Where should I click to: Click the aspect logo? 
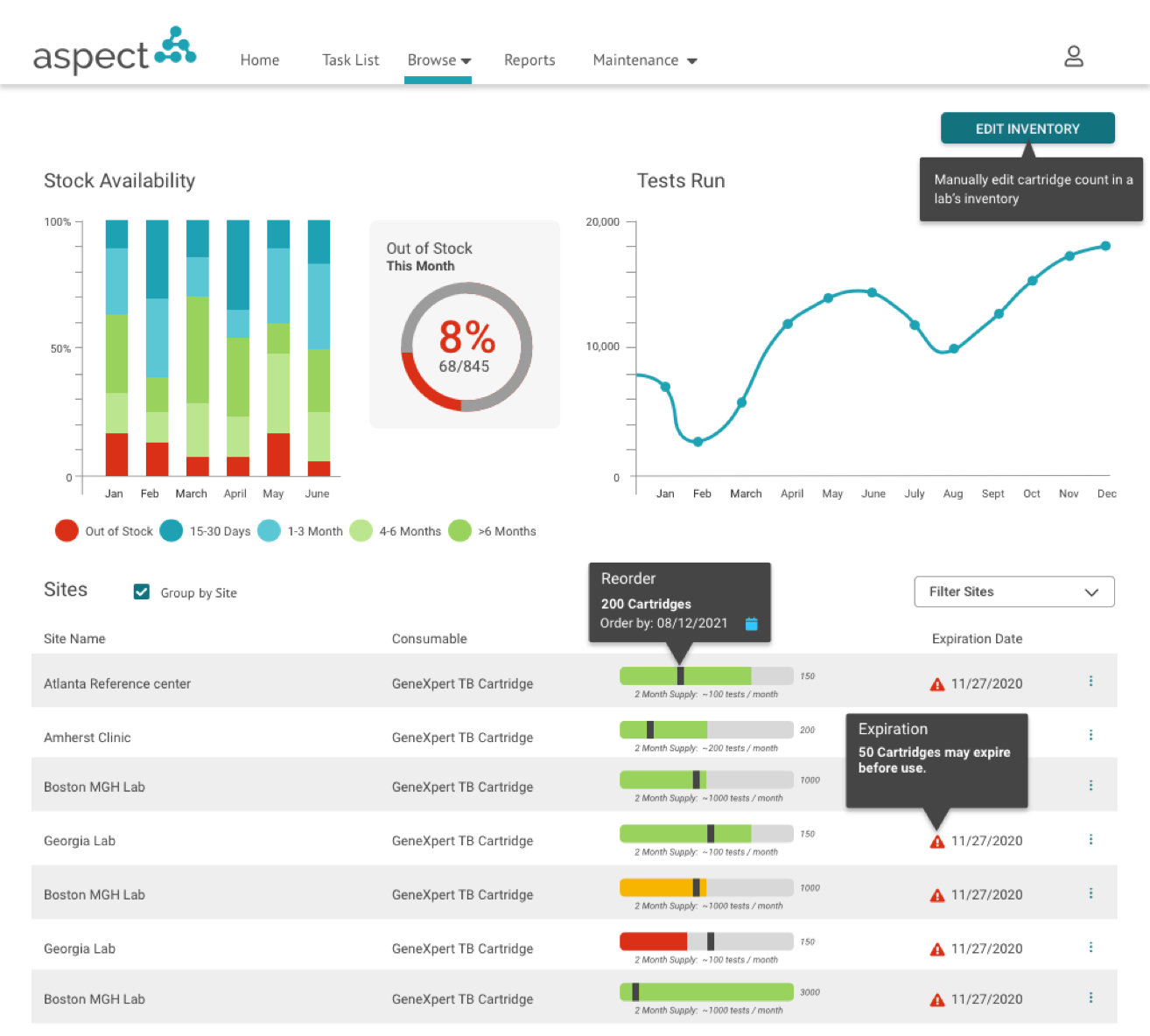(x=115, y=52)
